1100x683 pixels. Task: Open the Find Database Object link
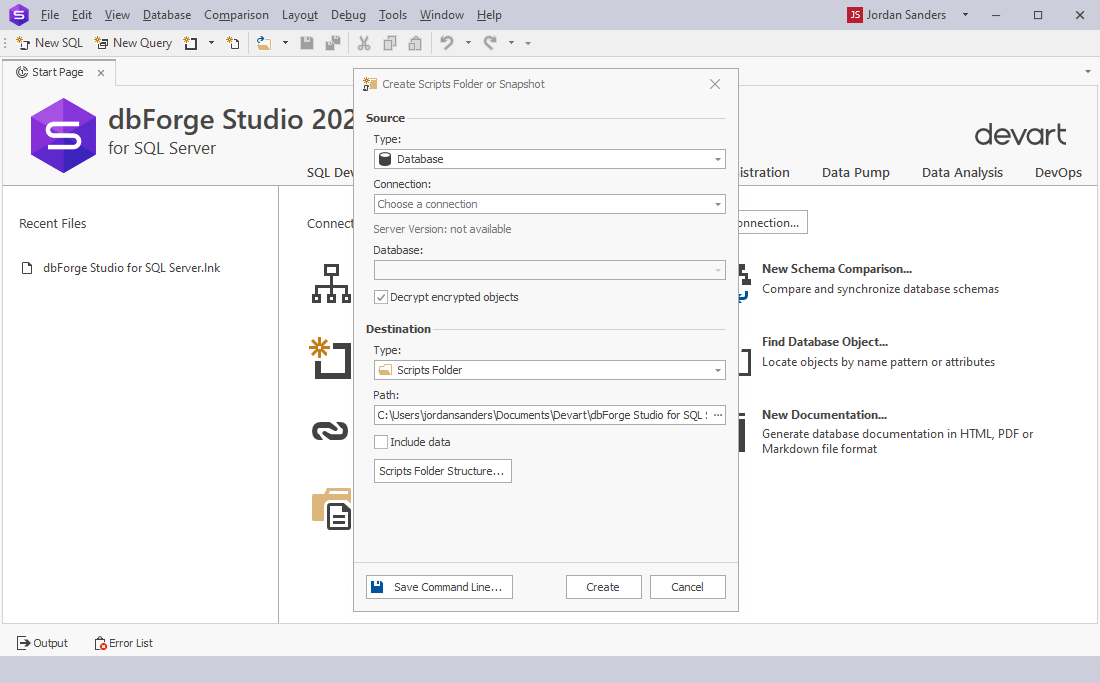tap(825, 342)
